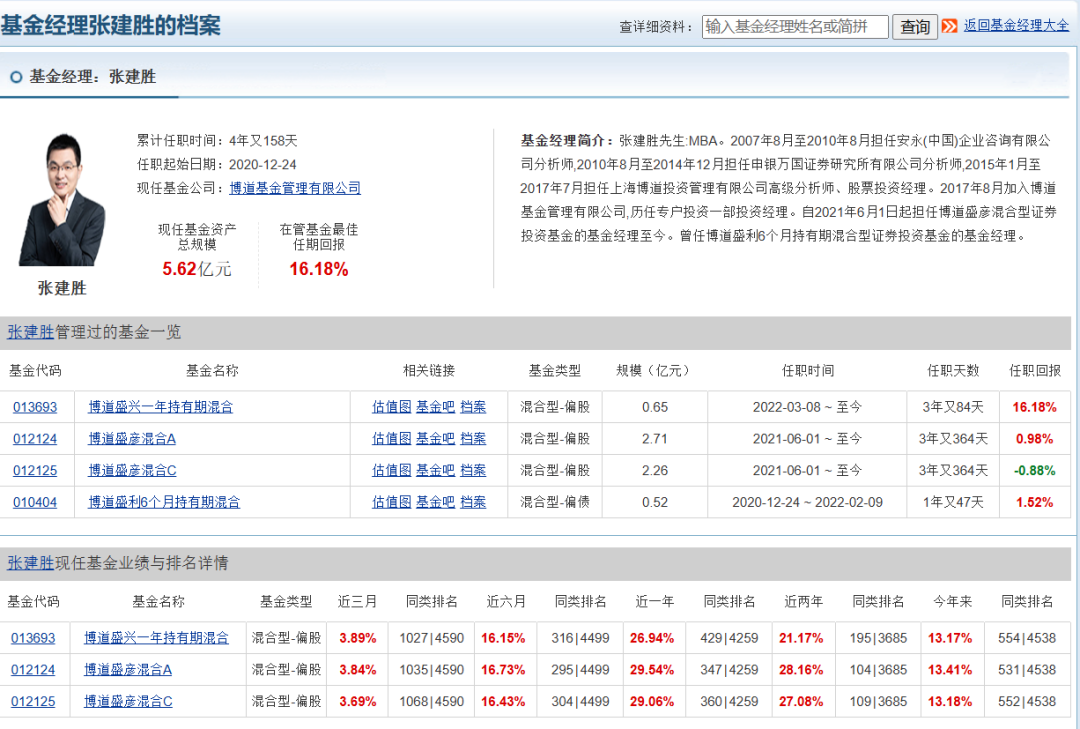
Task: Click 张建胜 link in 管理过的基金一览 header
Action: pos(30,332)
